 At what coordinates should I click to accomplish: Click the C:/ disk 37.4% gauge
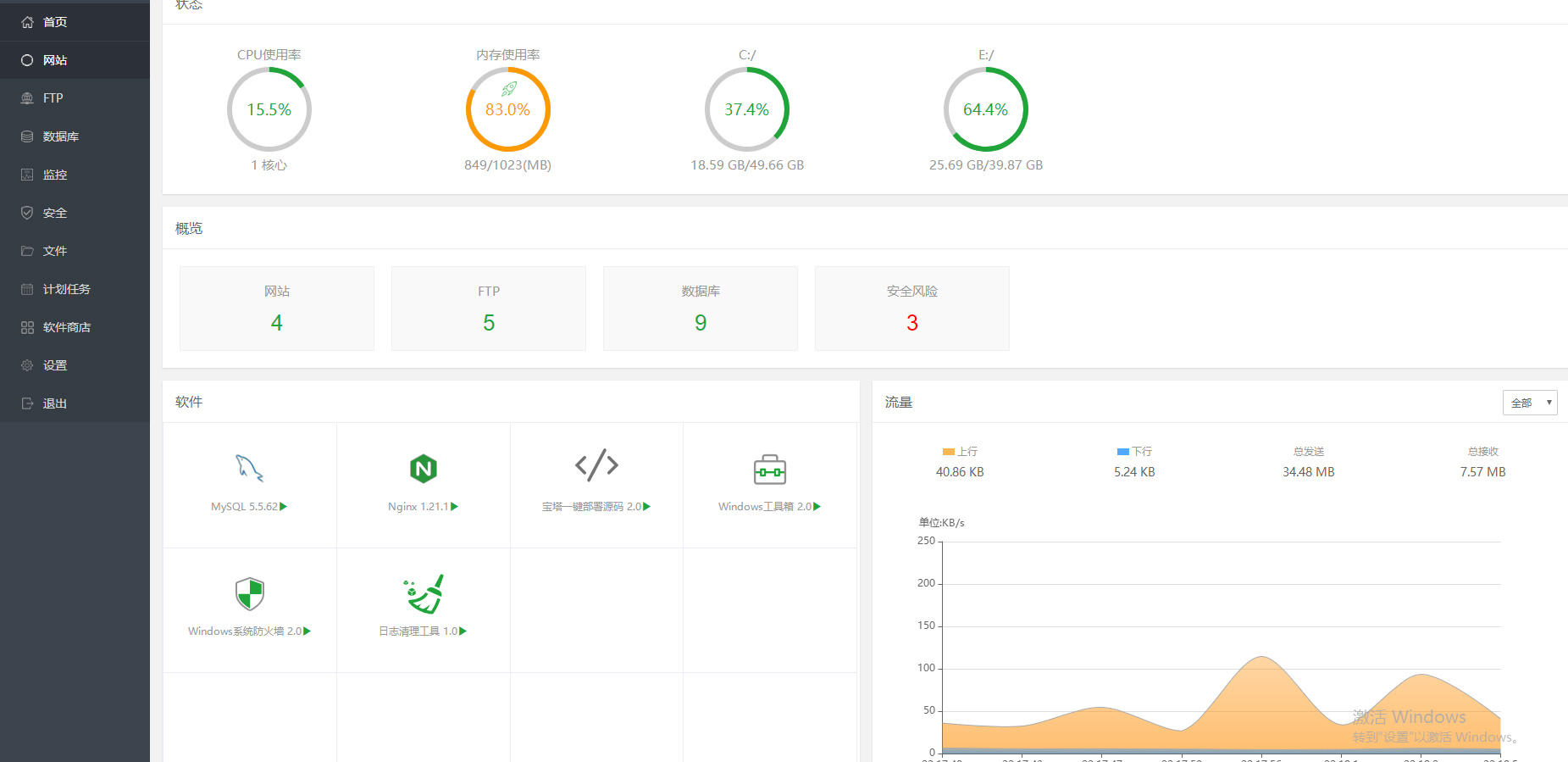747,109
